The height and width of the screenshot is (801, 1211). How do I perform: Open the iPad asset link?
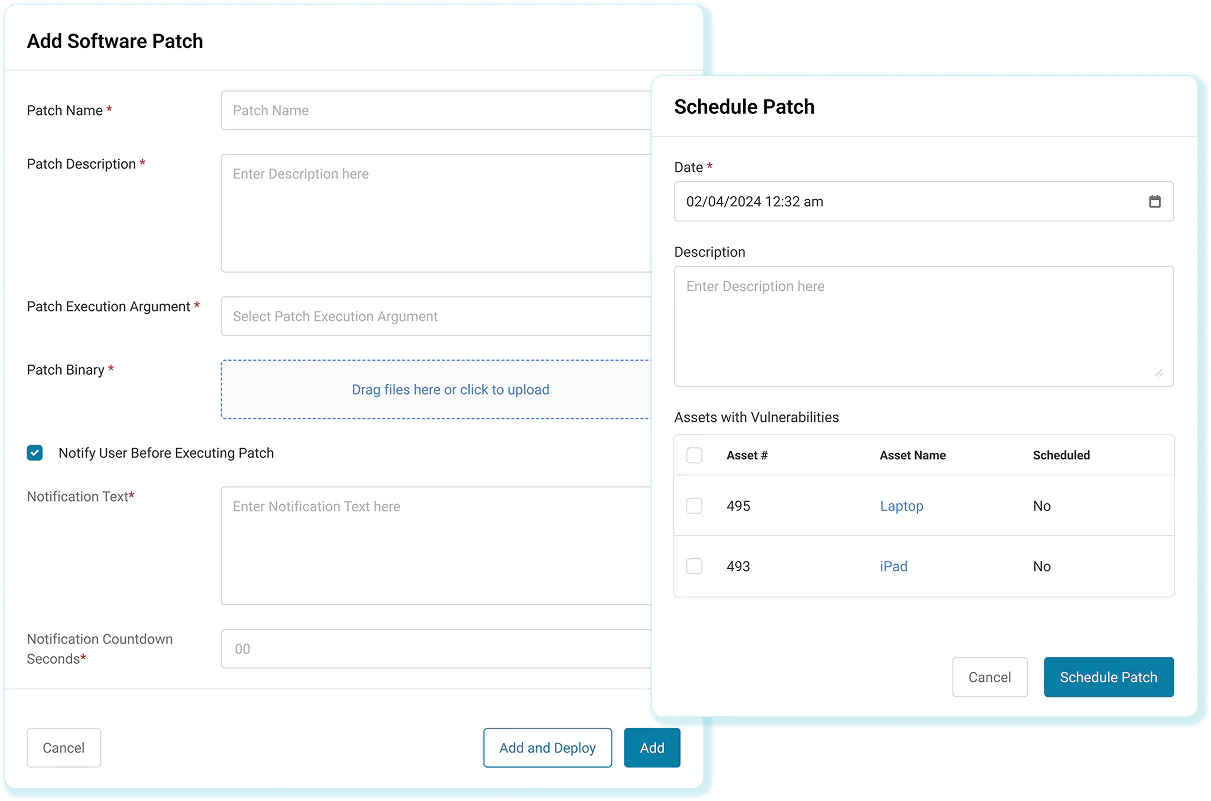click(x=893, y=566)
